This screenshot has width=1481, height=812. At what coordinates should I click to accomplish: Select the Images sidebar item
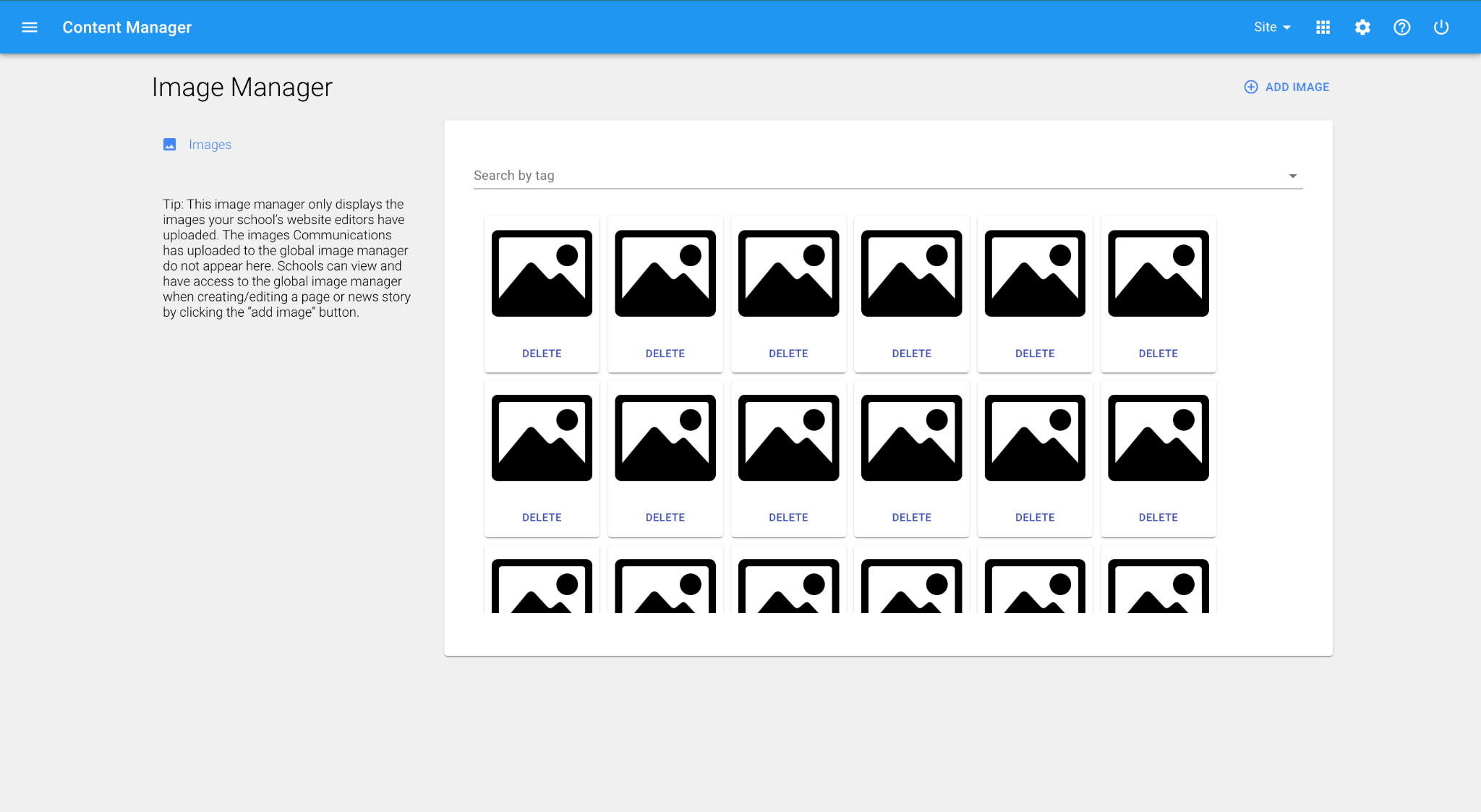pos(210,145)
